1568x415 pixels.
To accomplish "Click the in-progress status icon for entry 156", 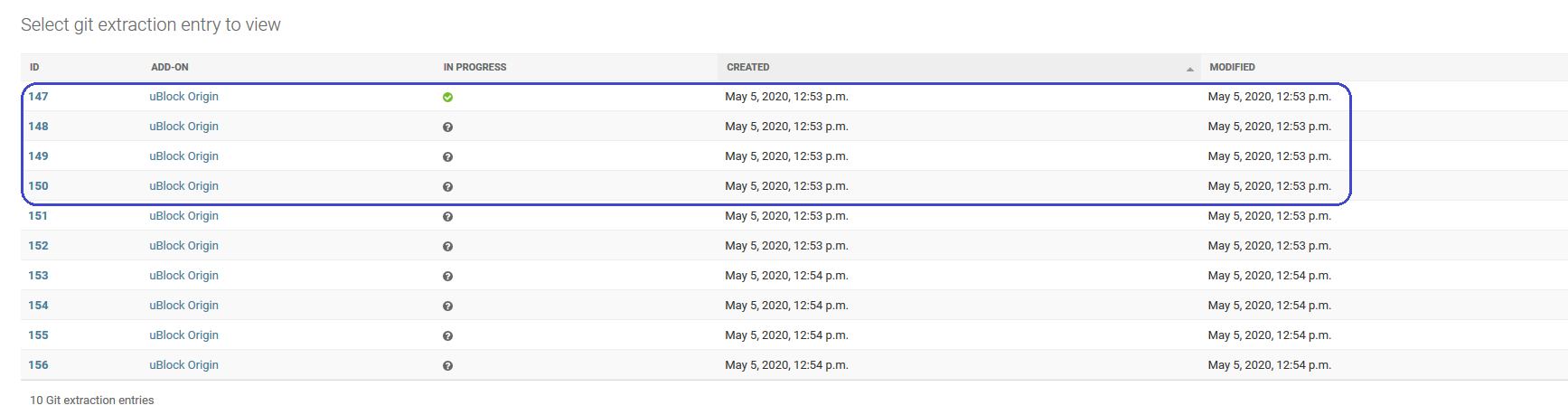I will pyautogui.click(x=447, y=365).
